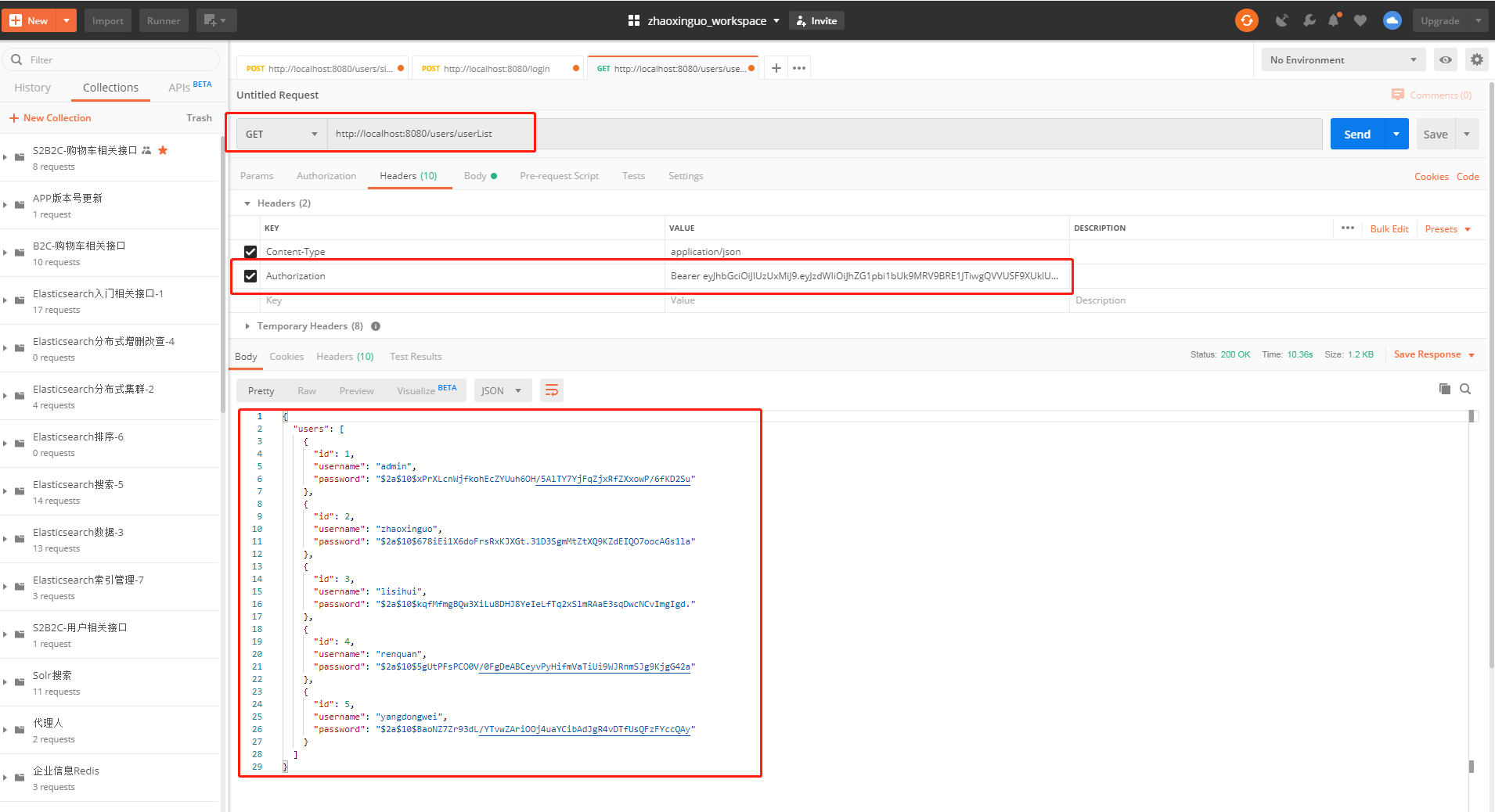Uncheck the Content-Type header checkbox
Screen dimensions: 1495x812
coord(250,251)
